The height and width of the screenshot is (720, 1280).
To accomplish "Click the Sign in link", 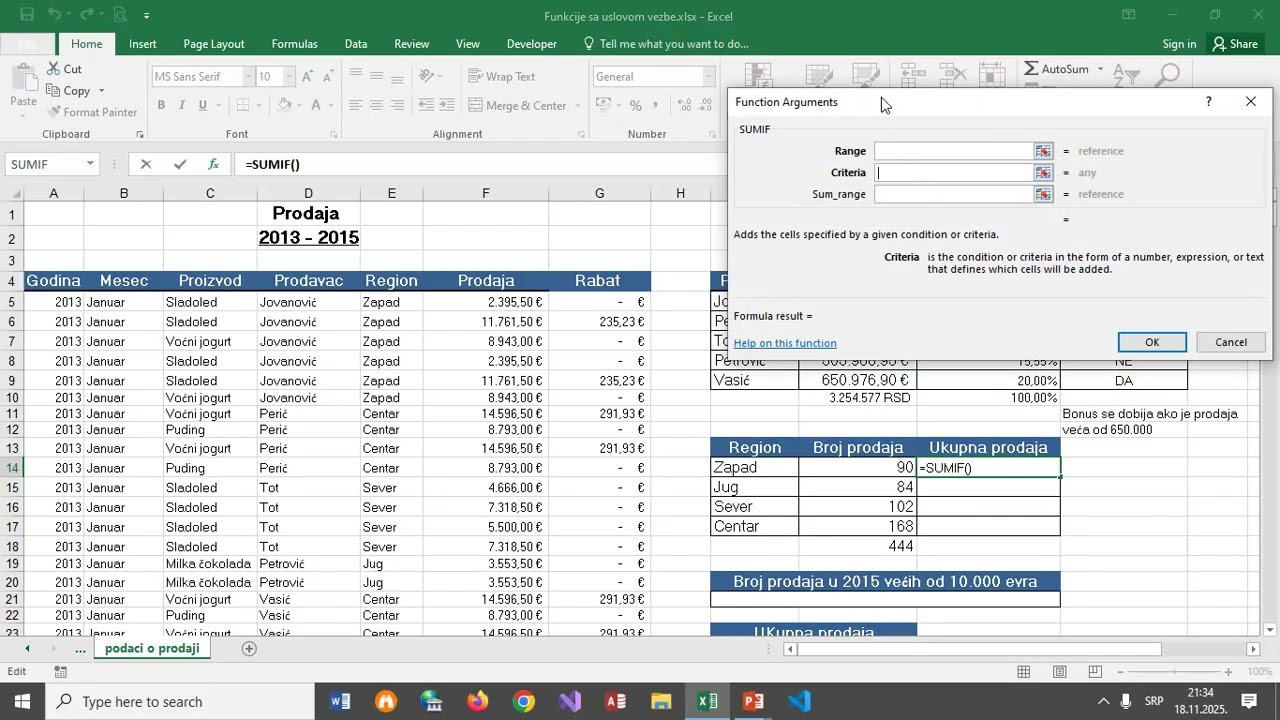I will [x=1179, y=44].
